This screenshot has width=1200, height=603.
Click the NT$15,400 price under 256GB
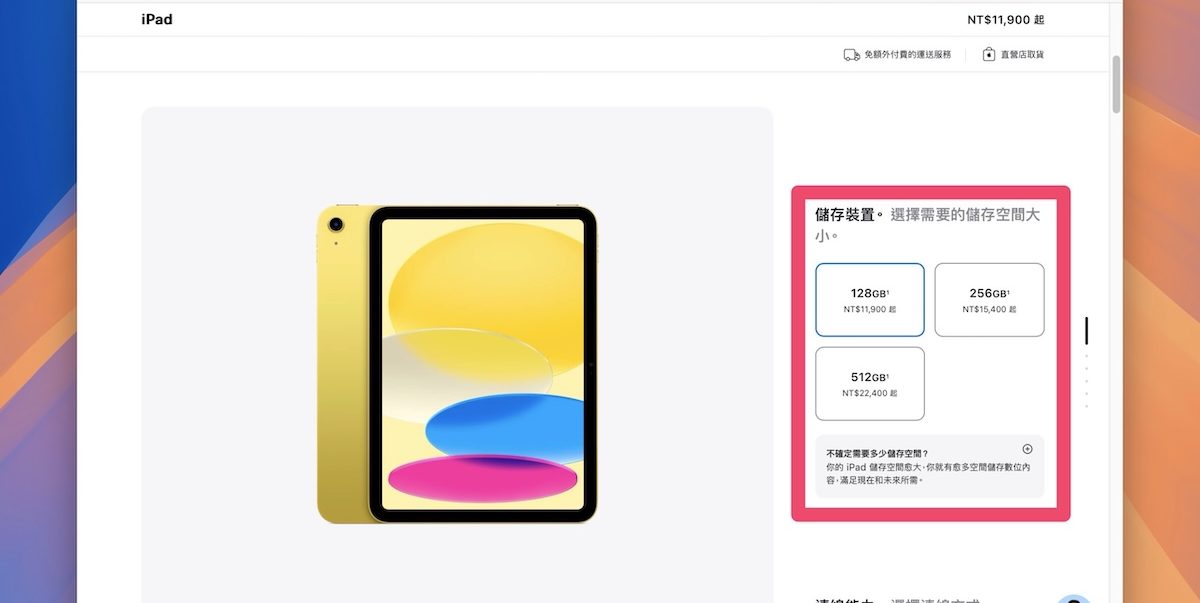(x=989, y=310)
